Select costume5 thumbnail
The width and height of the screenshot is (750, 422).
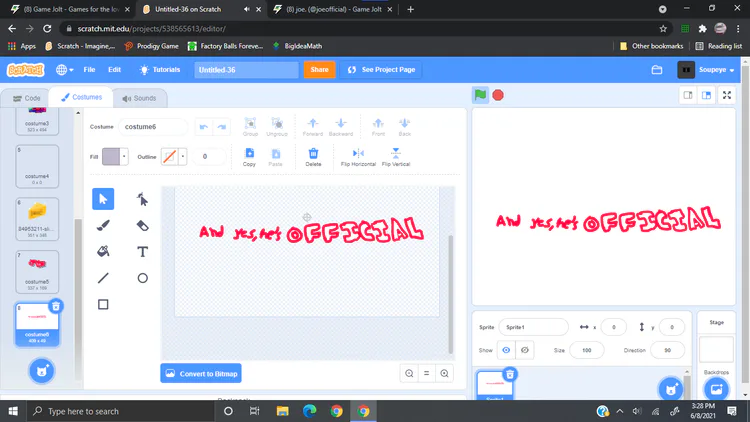(x=37, y=272)
